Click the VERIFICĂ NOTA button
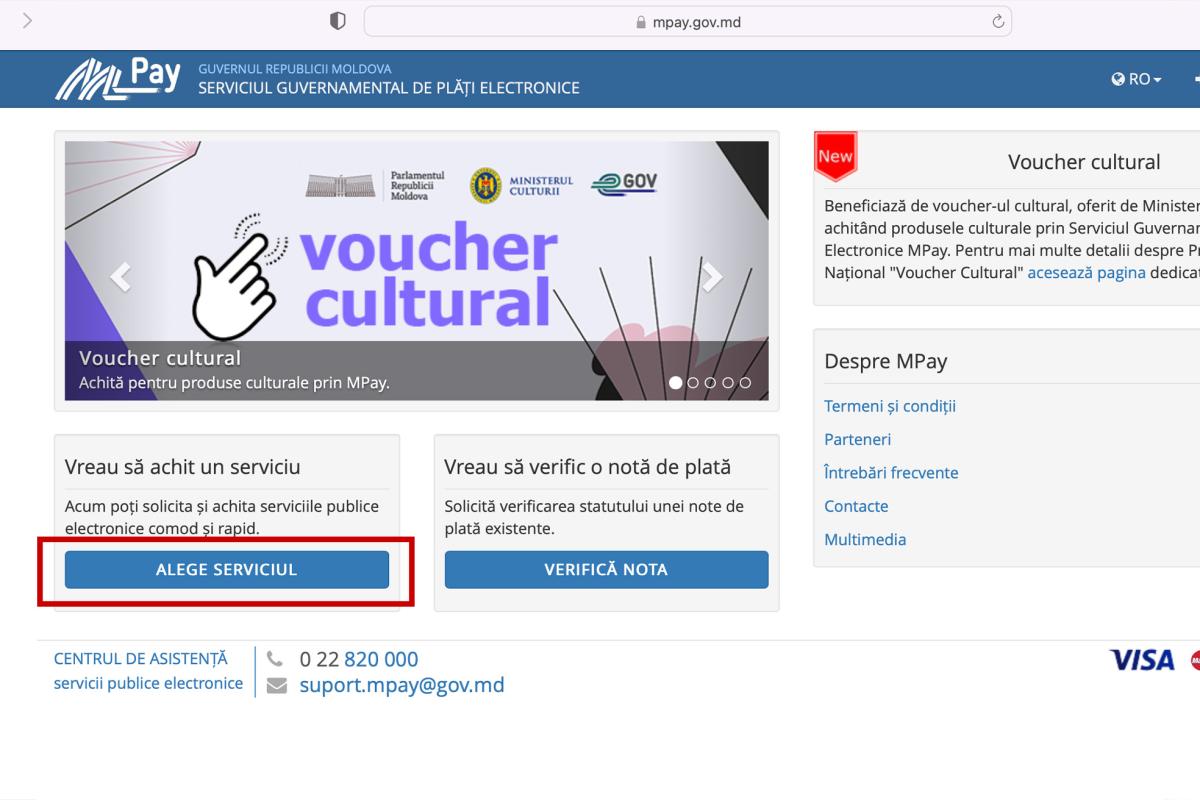The image size is (1200, 800). [x=607, y=570]
